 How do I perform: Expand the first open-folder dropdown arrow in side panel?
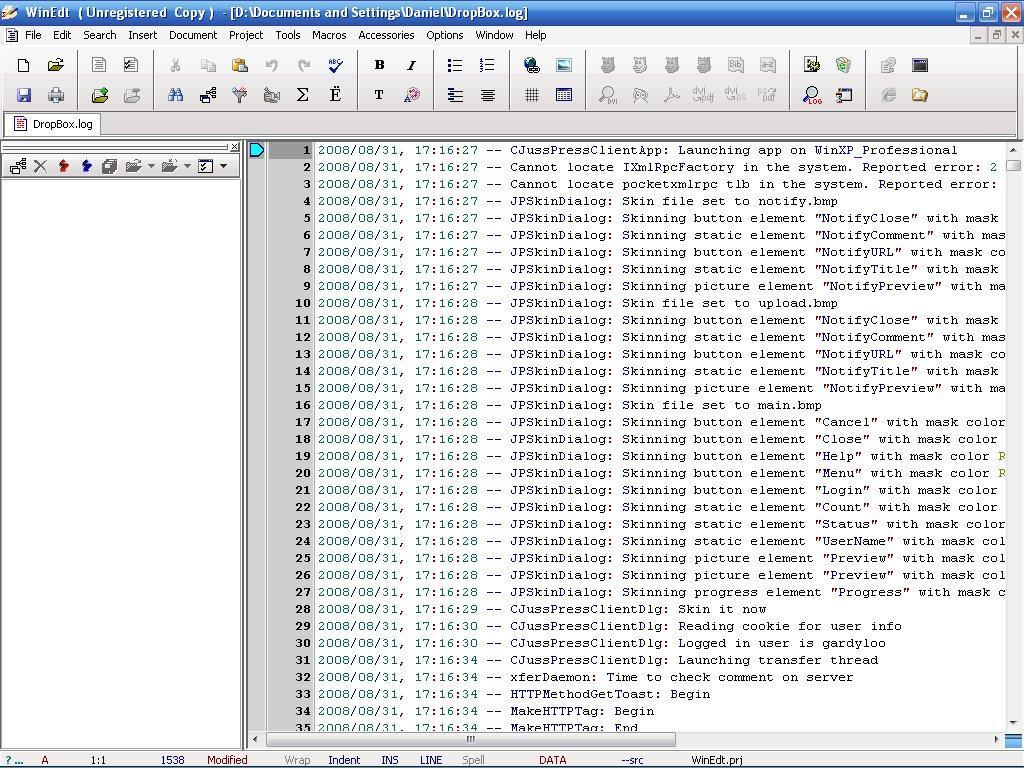click(151, 166)
